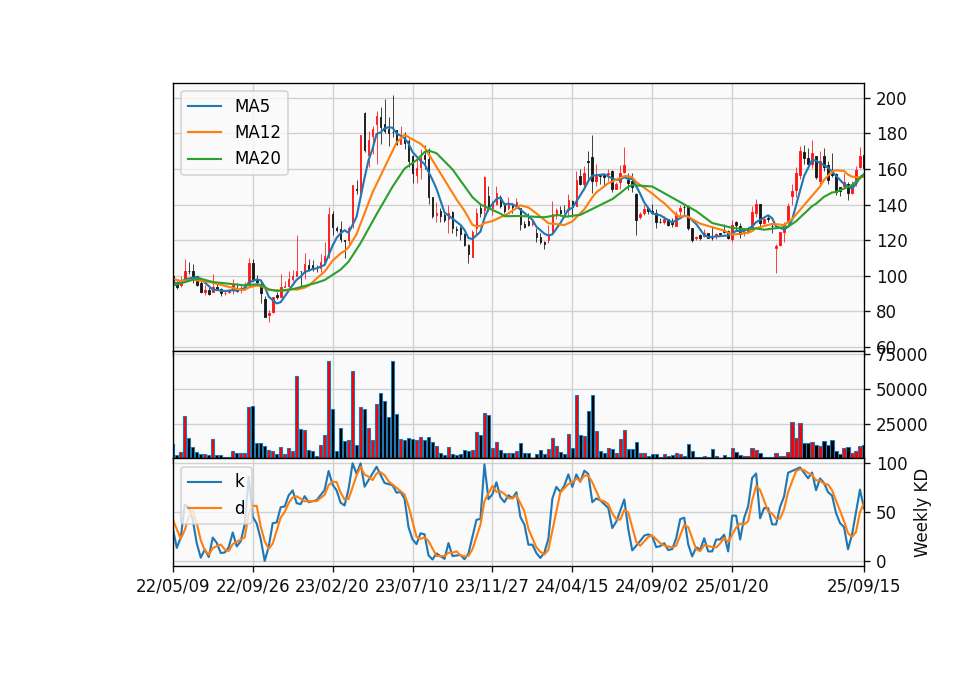Viewport: 960px width, 690px height.
Task: Click the blue MA5 legend line sample
Action: [204, 106]
